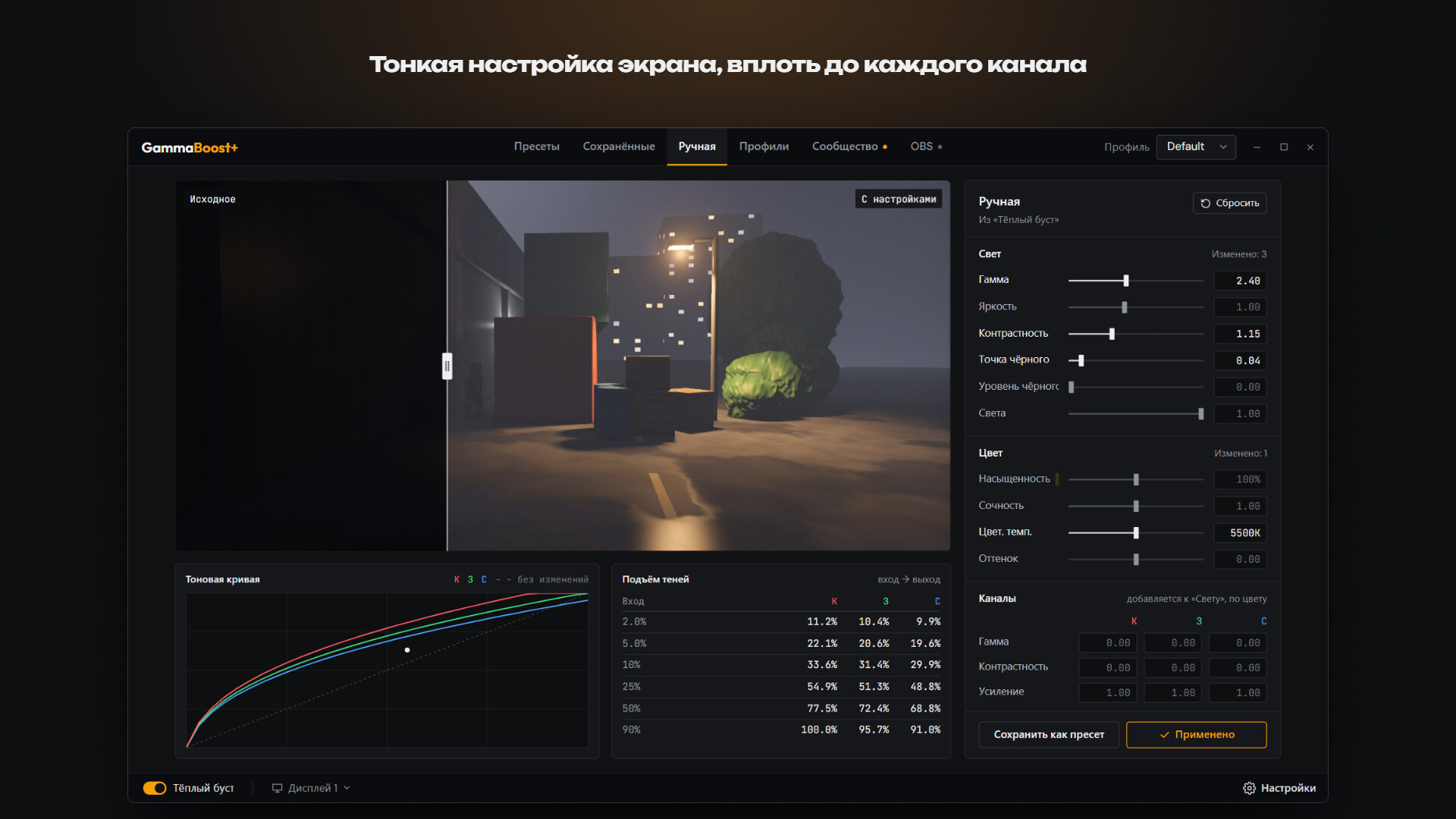Screen dimensions: 1456x819
Task: Click the control point on the tone curve
Action: coord(407,650)
